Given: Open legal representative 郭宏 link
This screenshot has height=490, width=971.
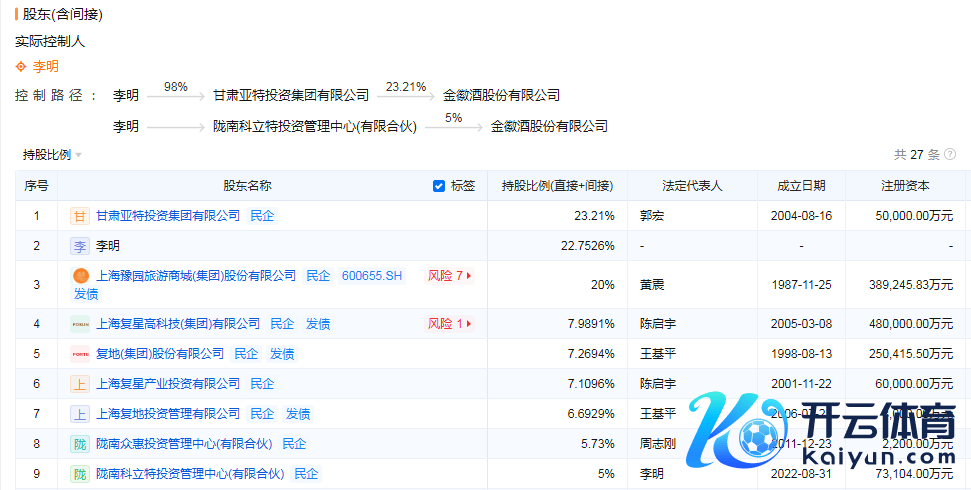Looking at the screenshot, I should (x=652, y=216).
